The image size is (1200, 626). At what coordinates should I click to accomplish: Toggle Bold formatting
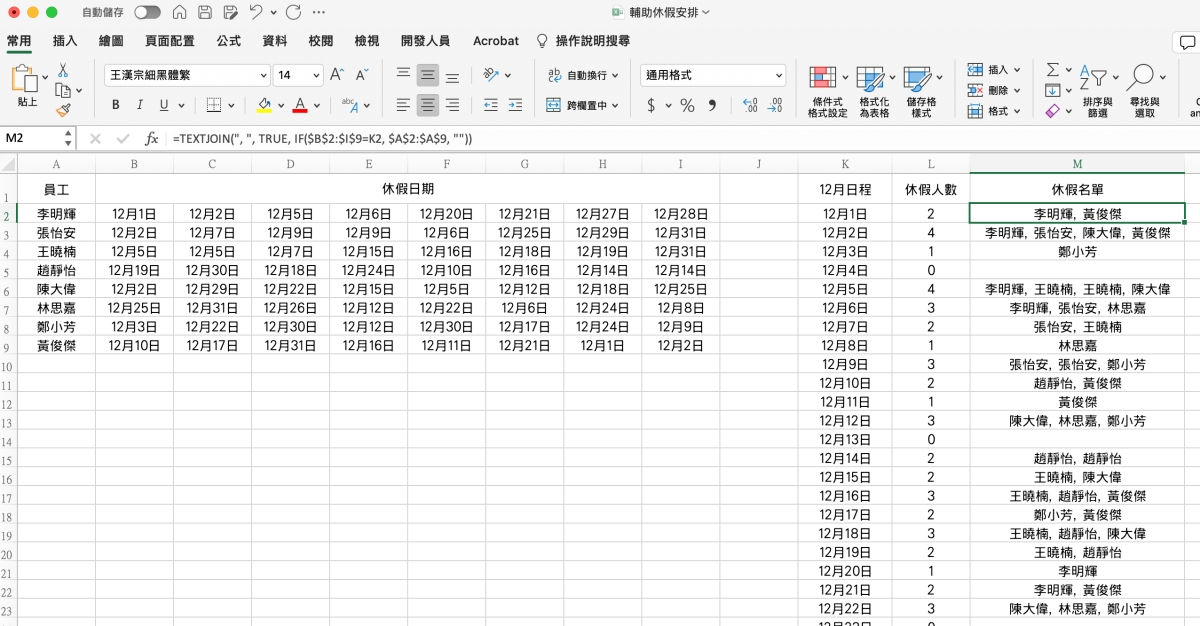click(x=115, y=105)
